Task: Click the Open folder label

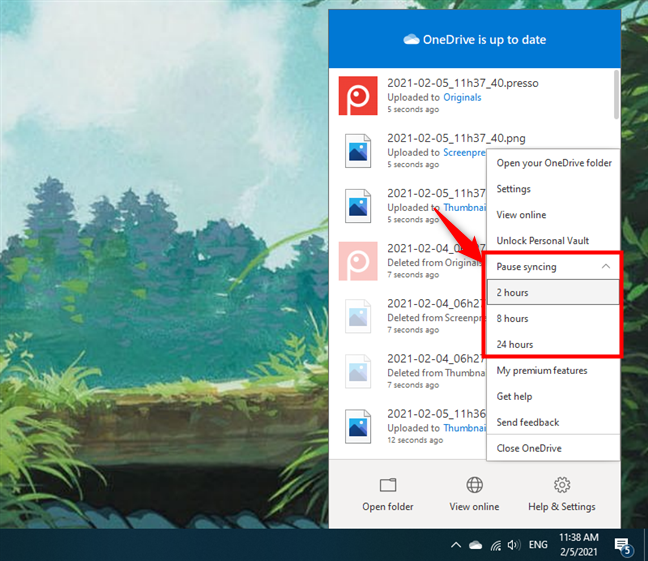Action: point(388,507)
